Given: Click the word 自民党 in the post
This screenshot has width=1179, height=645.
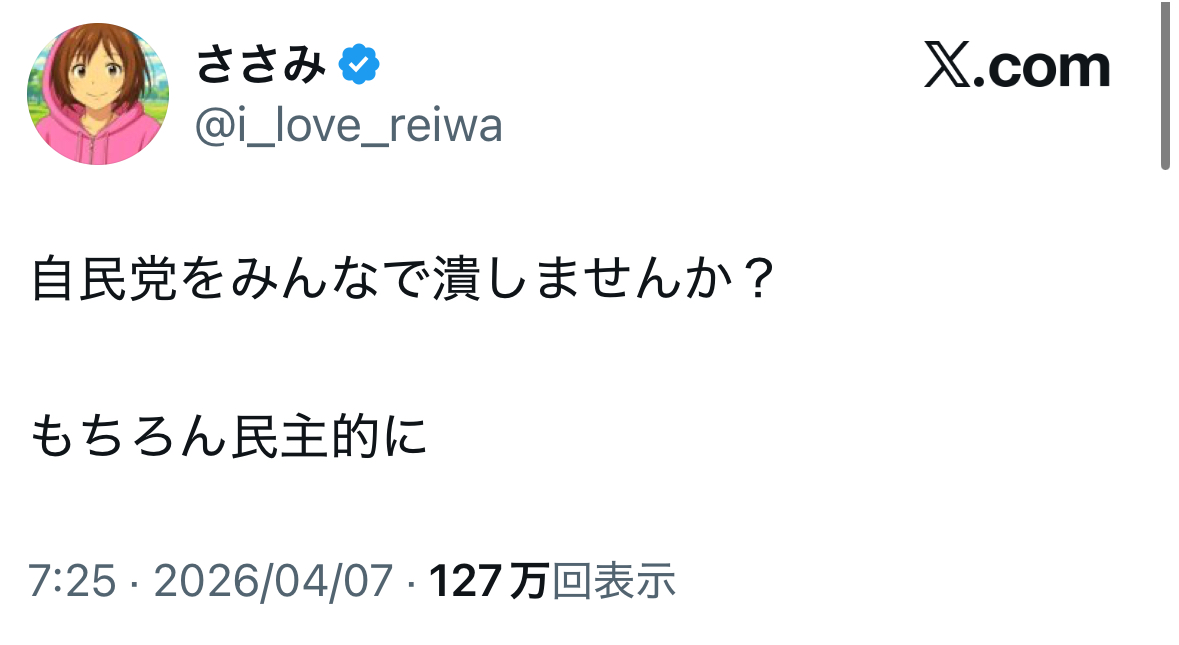Looking at the screenshot, I should click(103, 281).
